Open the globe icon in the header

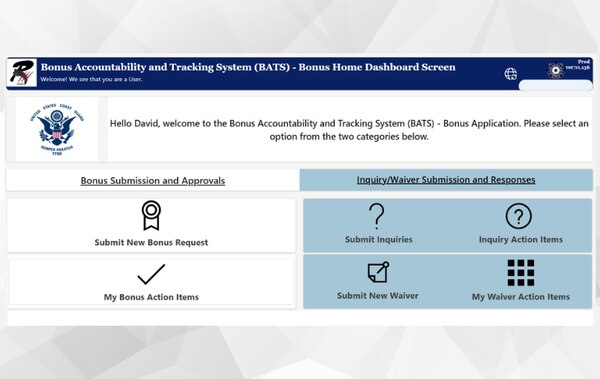click(x=510, y=74)
